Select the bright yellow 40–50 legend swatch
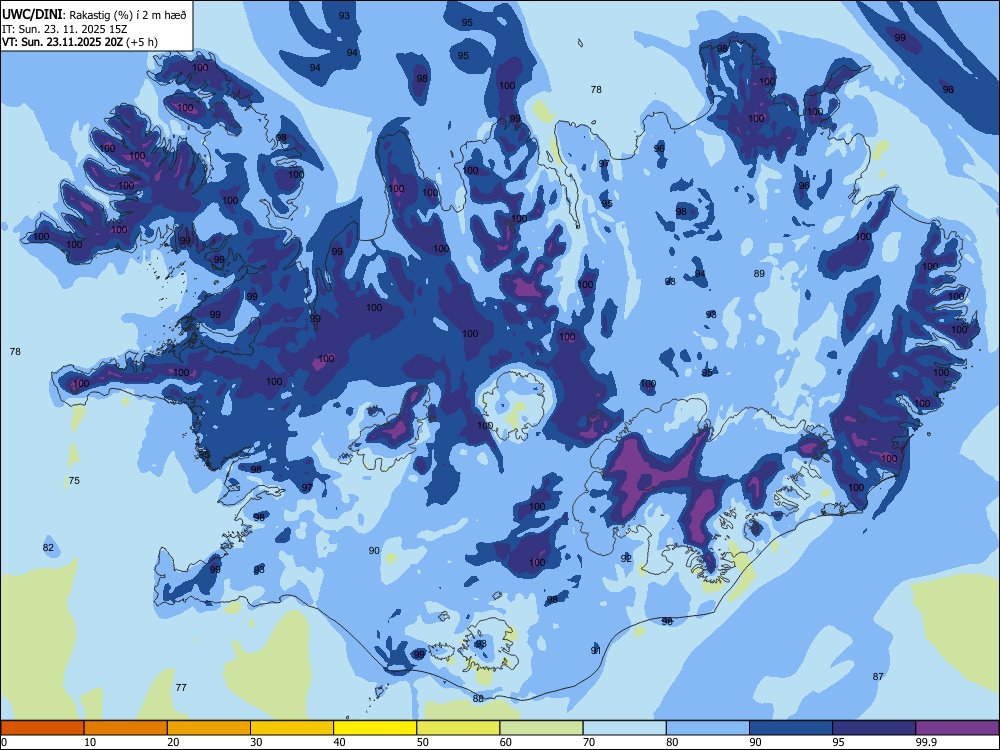Screen dimensions: 1000x750 375,728
